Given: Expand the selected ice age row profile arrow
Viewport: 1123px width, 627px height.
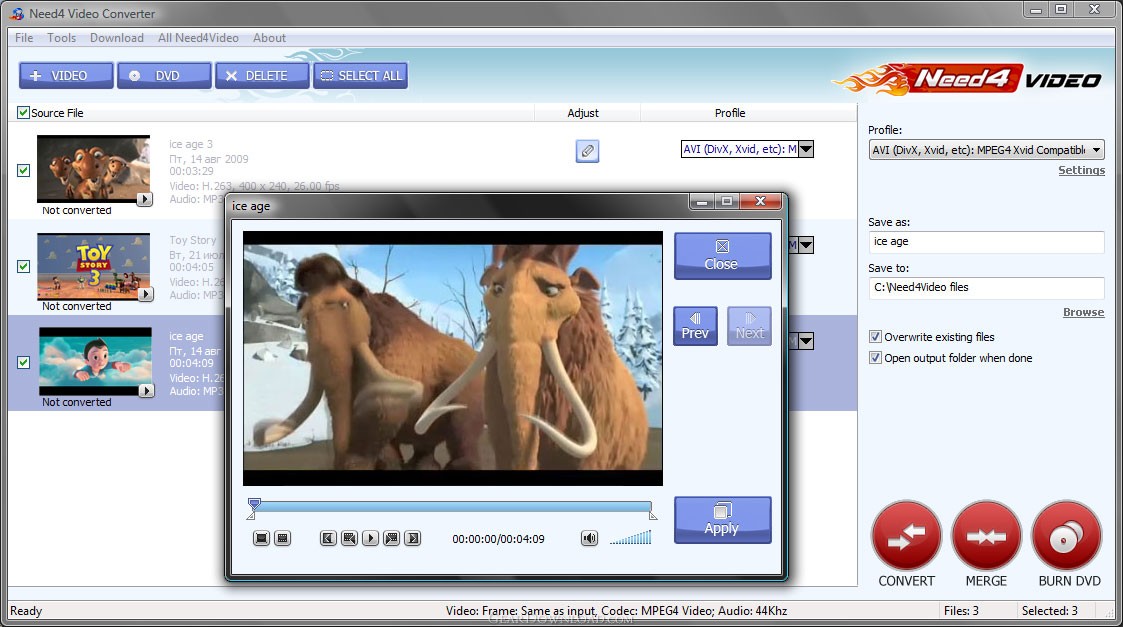Looking at the screenshot, I should pyautogui.click(x=806, y=341).
